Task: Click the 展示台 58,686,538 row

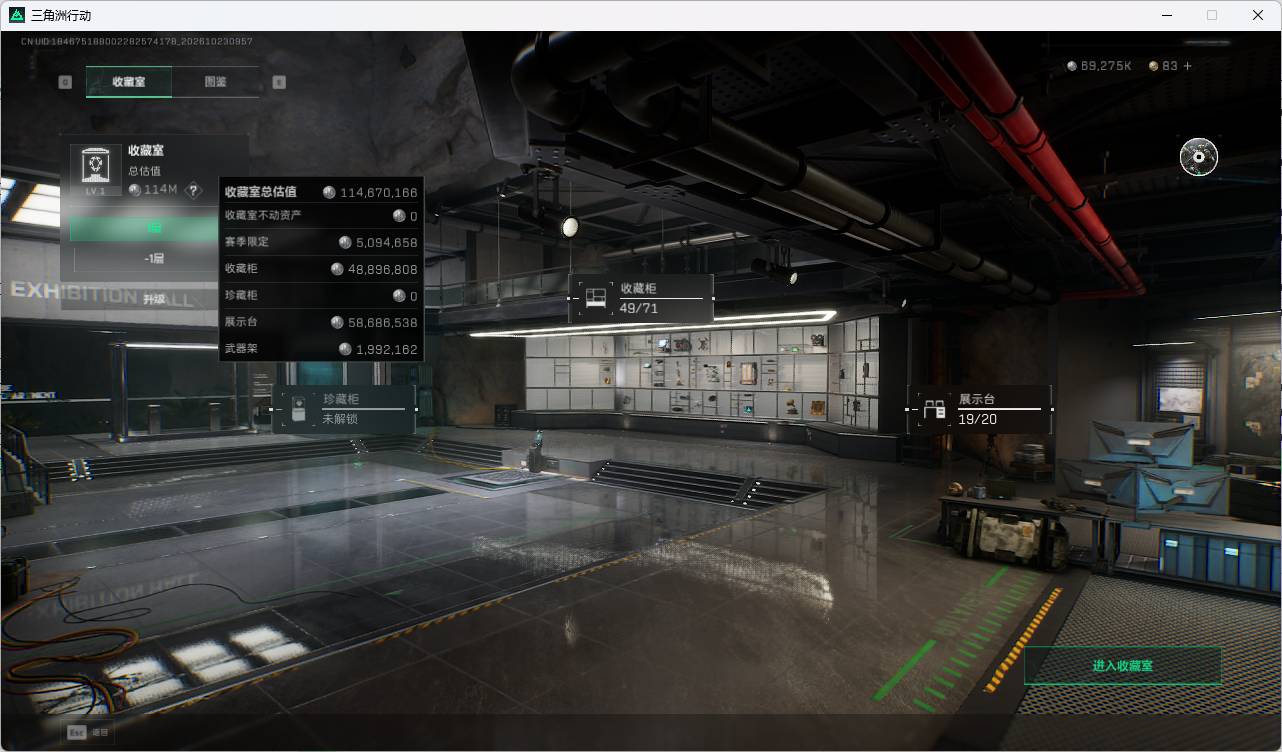Action: [321, 322]
